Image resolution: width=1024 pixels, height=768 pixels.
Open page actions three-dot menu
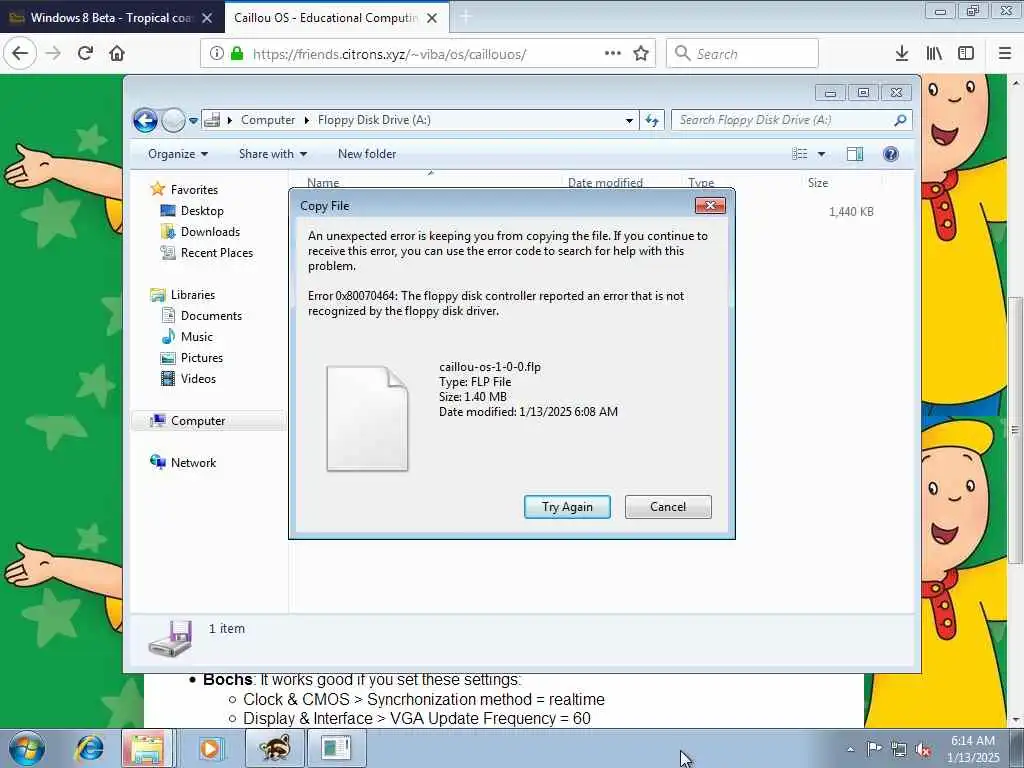[613, 53]
